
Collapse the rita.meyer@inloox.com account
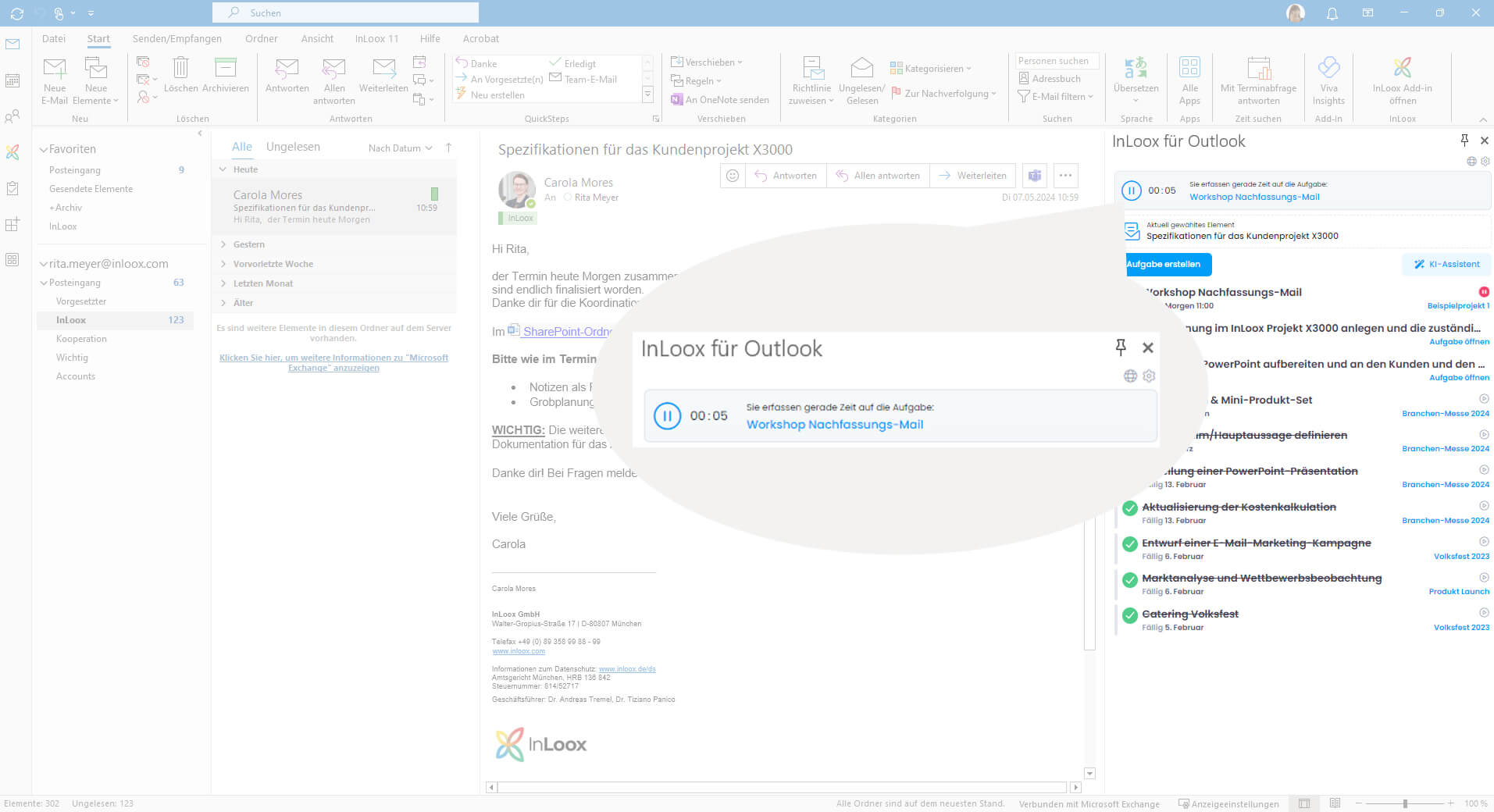coord(44,264)
